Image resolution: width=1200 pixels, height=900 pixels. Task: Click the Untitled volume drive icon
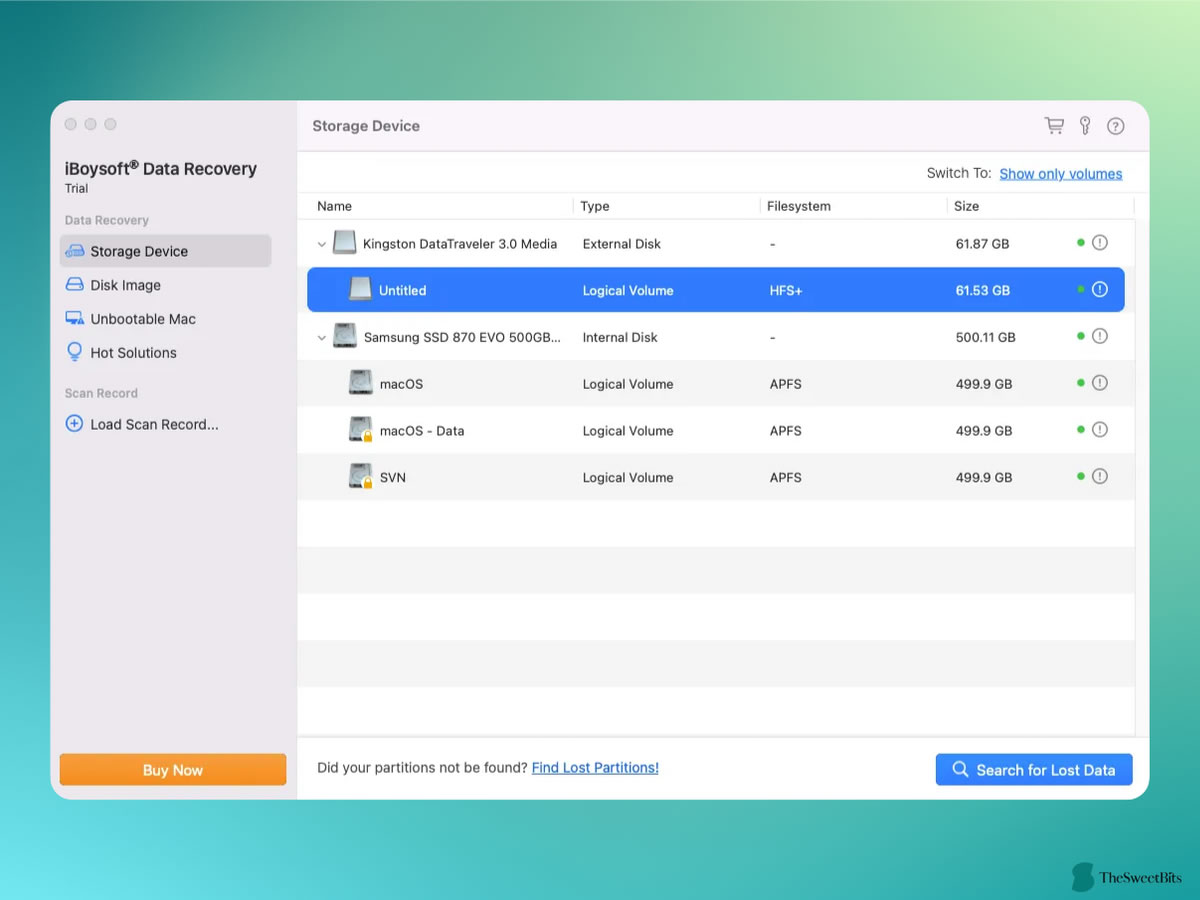tap(361, 290)
